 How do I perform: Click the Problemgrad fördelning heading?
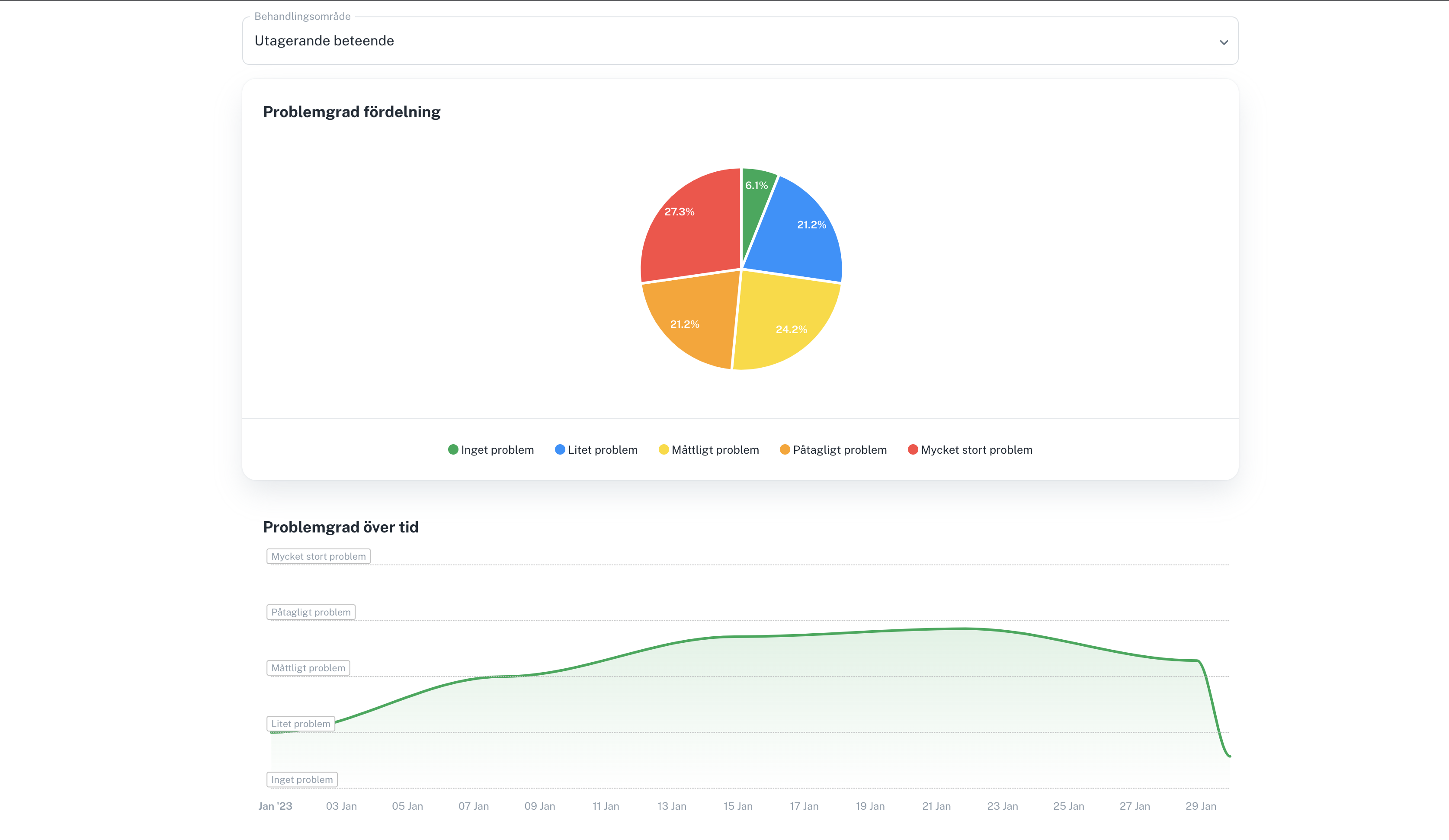(x=352, y=112)
